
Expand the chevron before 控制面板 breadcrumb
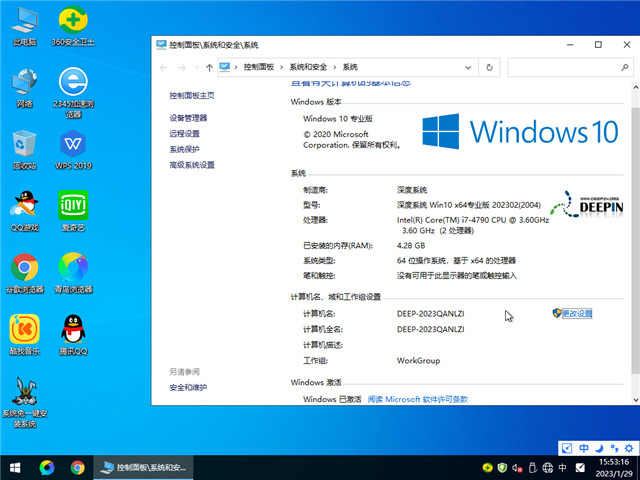236,67
